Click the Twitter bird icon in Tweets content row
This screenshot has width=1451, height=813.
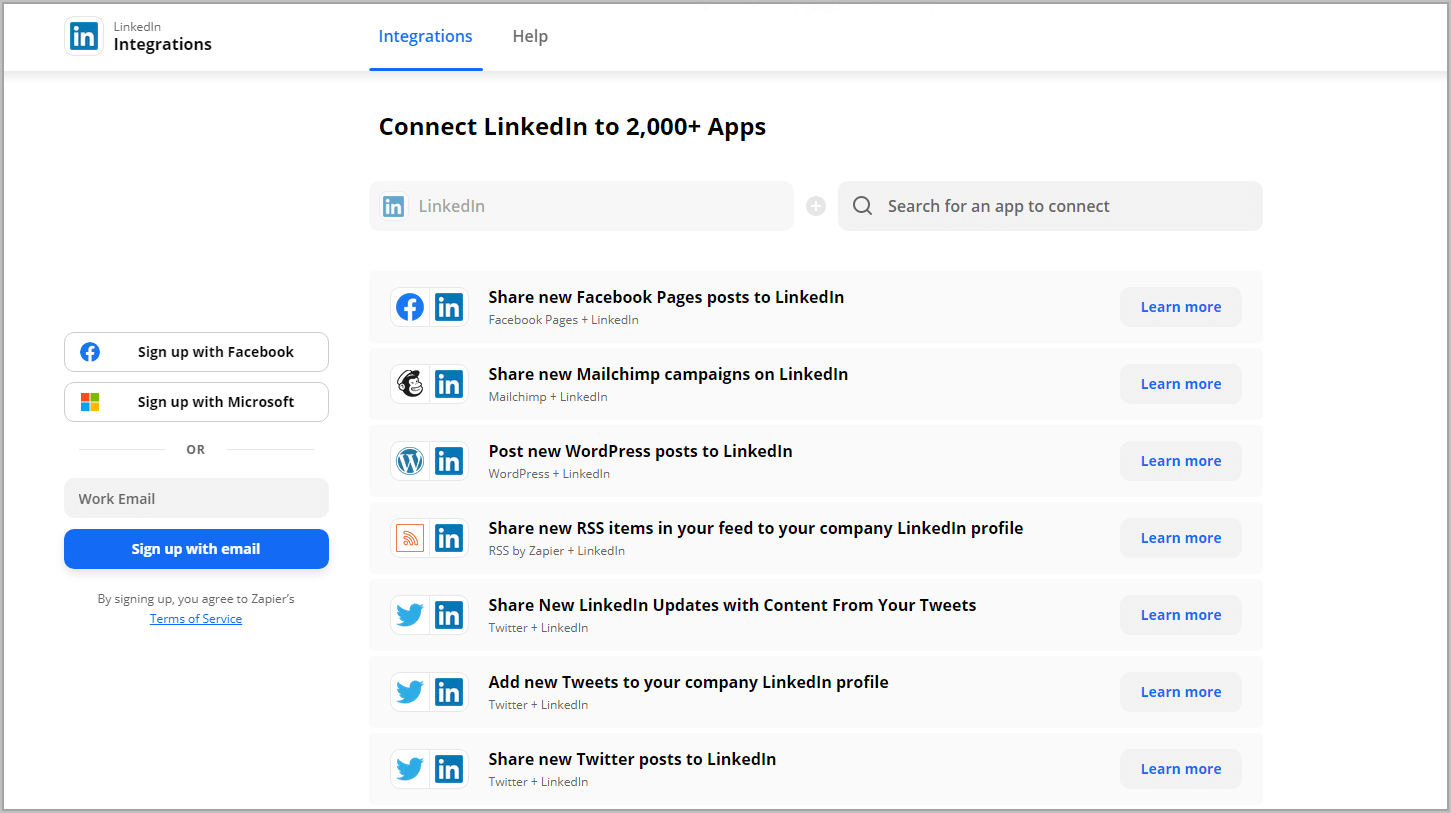(x=410, y=615)
